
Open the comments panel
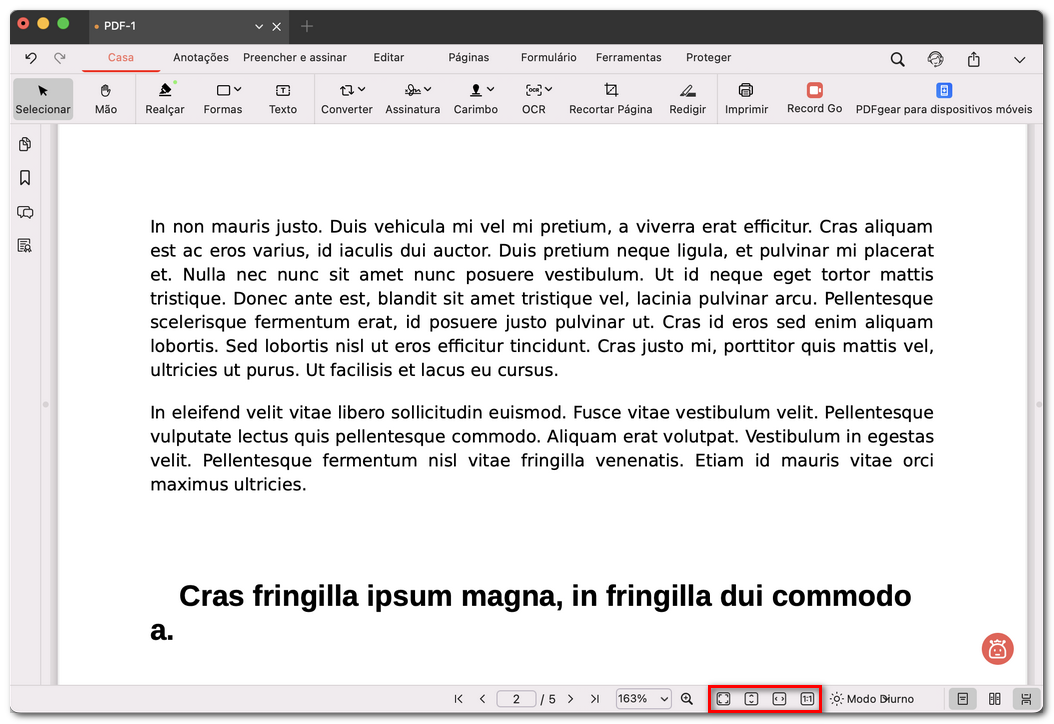[25, 212]
